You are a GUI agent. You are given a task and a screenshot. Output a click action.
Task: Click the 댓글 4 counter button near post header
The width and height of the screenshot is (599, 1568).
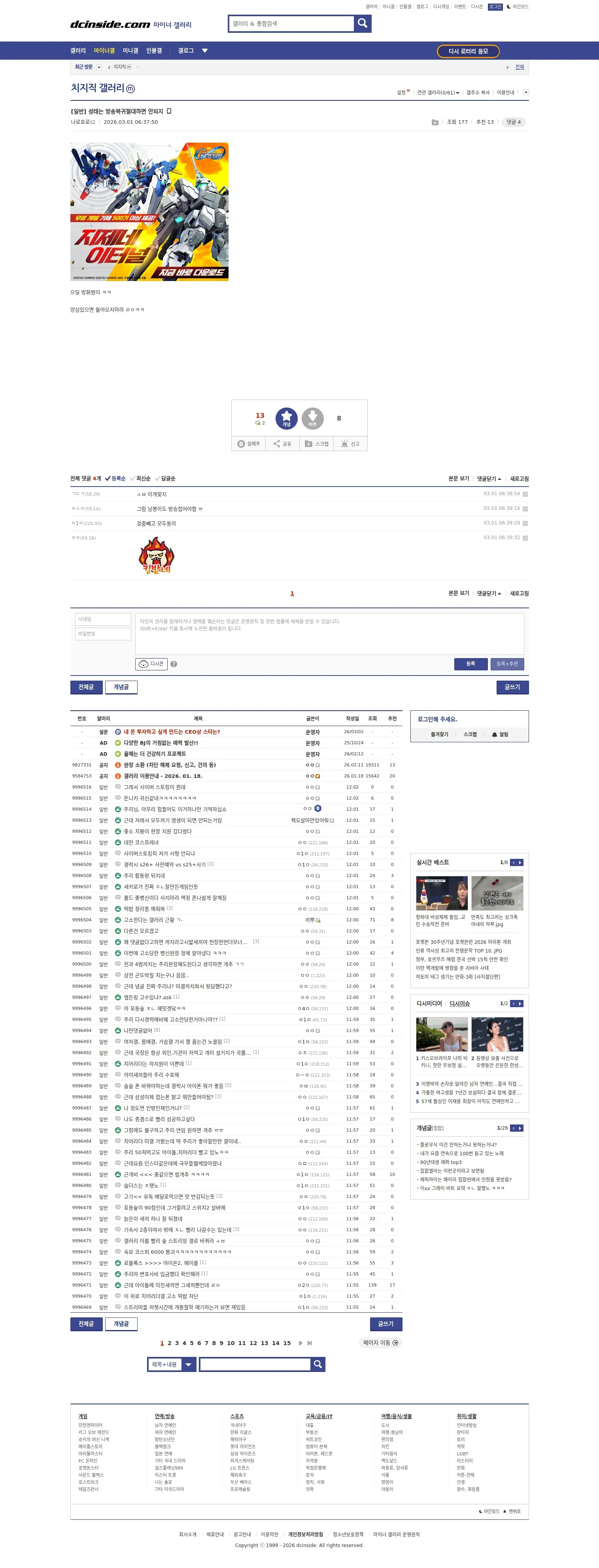(513, 123)
